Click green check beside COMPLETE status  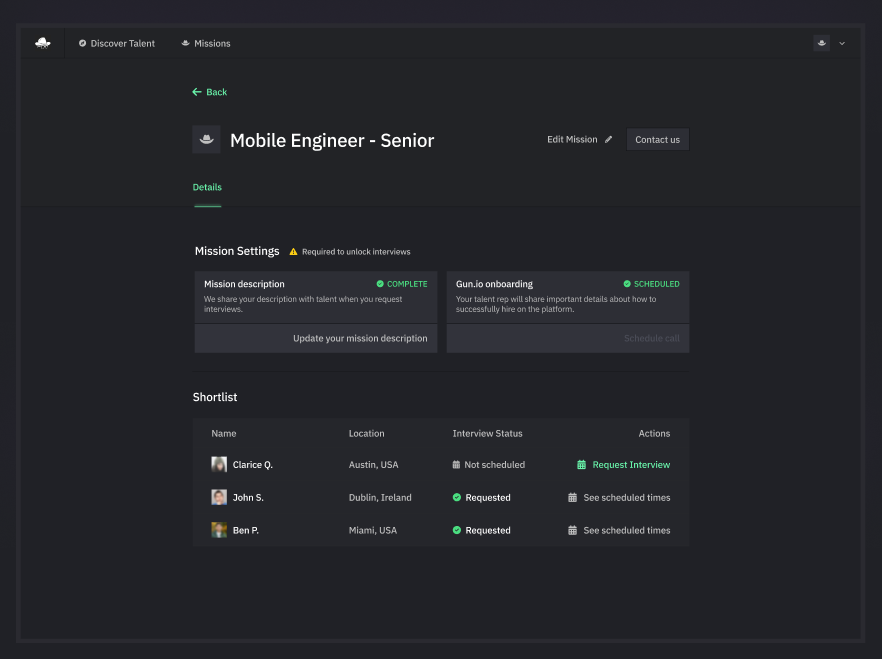click(380, 284)
